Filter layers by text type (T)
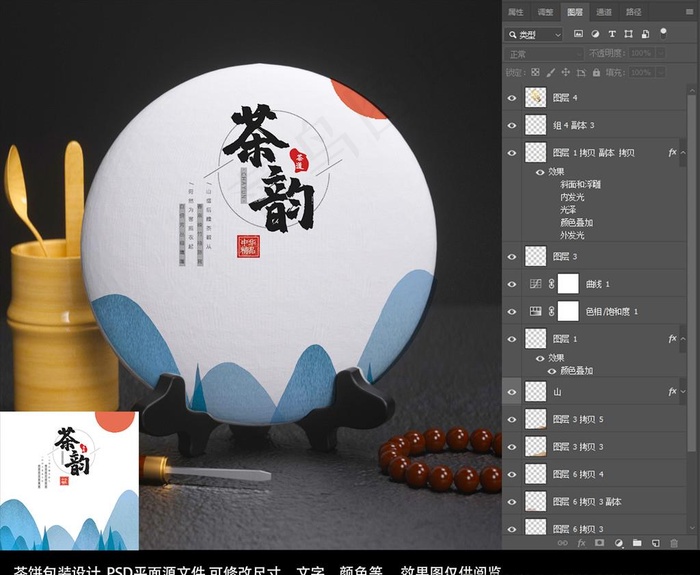 pos(612,34)
